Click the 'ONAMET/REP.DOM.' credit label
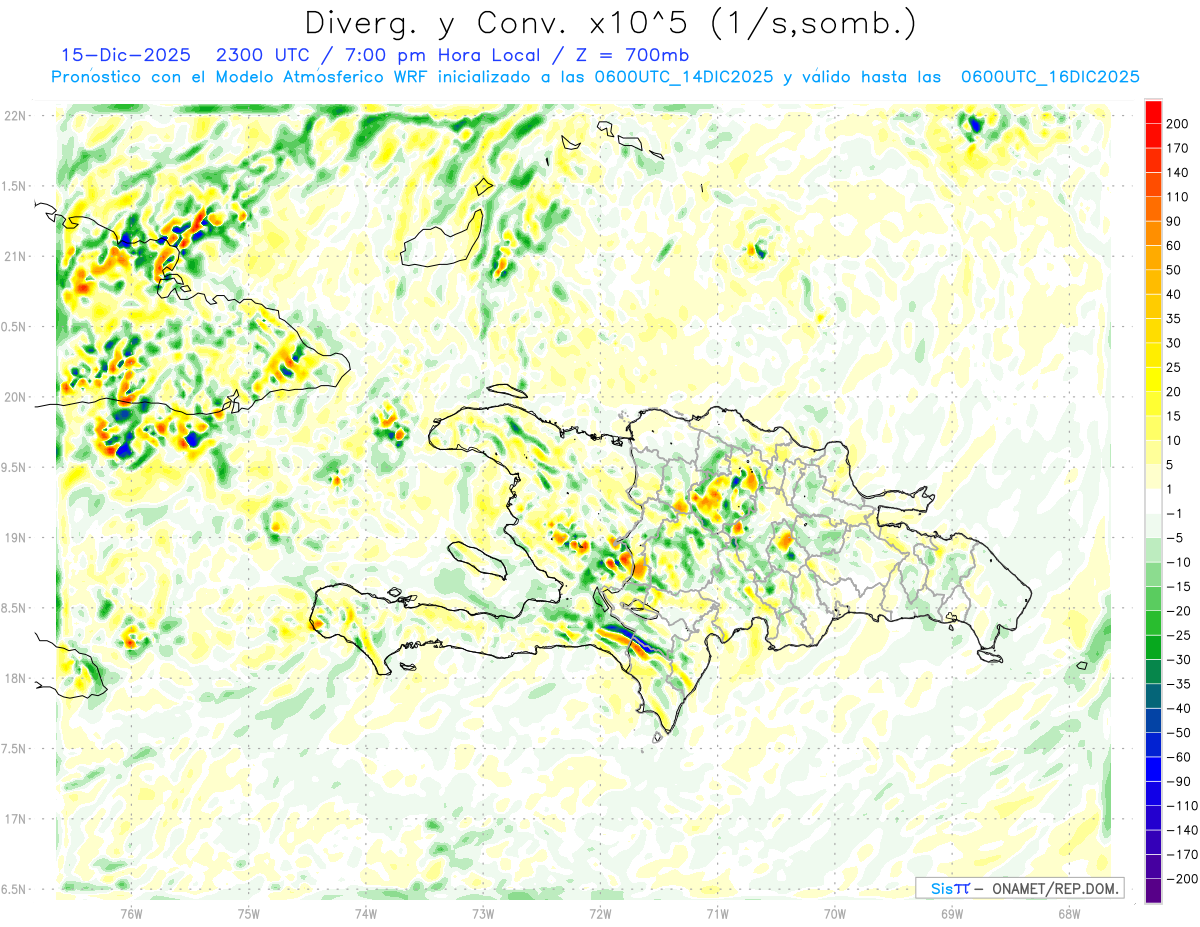The height and width of the screenshot is (927, 1200). tap(1058, 888)
